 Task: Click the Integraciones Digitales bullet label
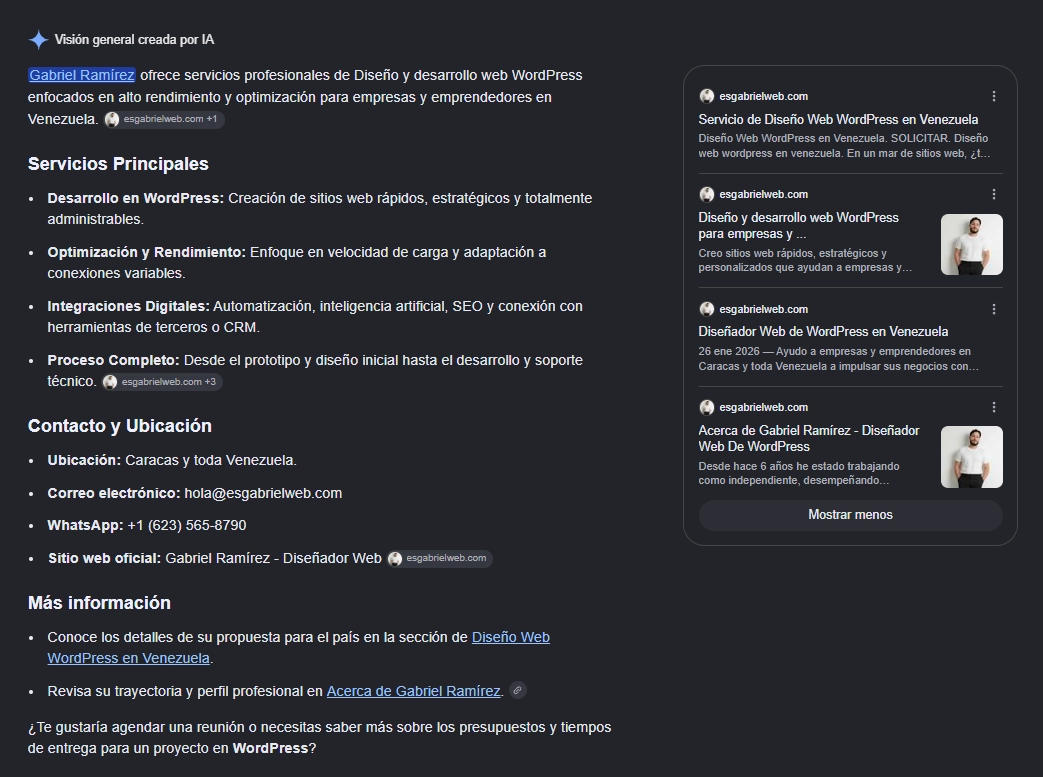coord(128,306)
